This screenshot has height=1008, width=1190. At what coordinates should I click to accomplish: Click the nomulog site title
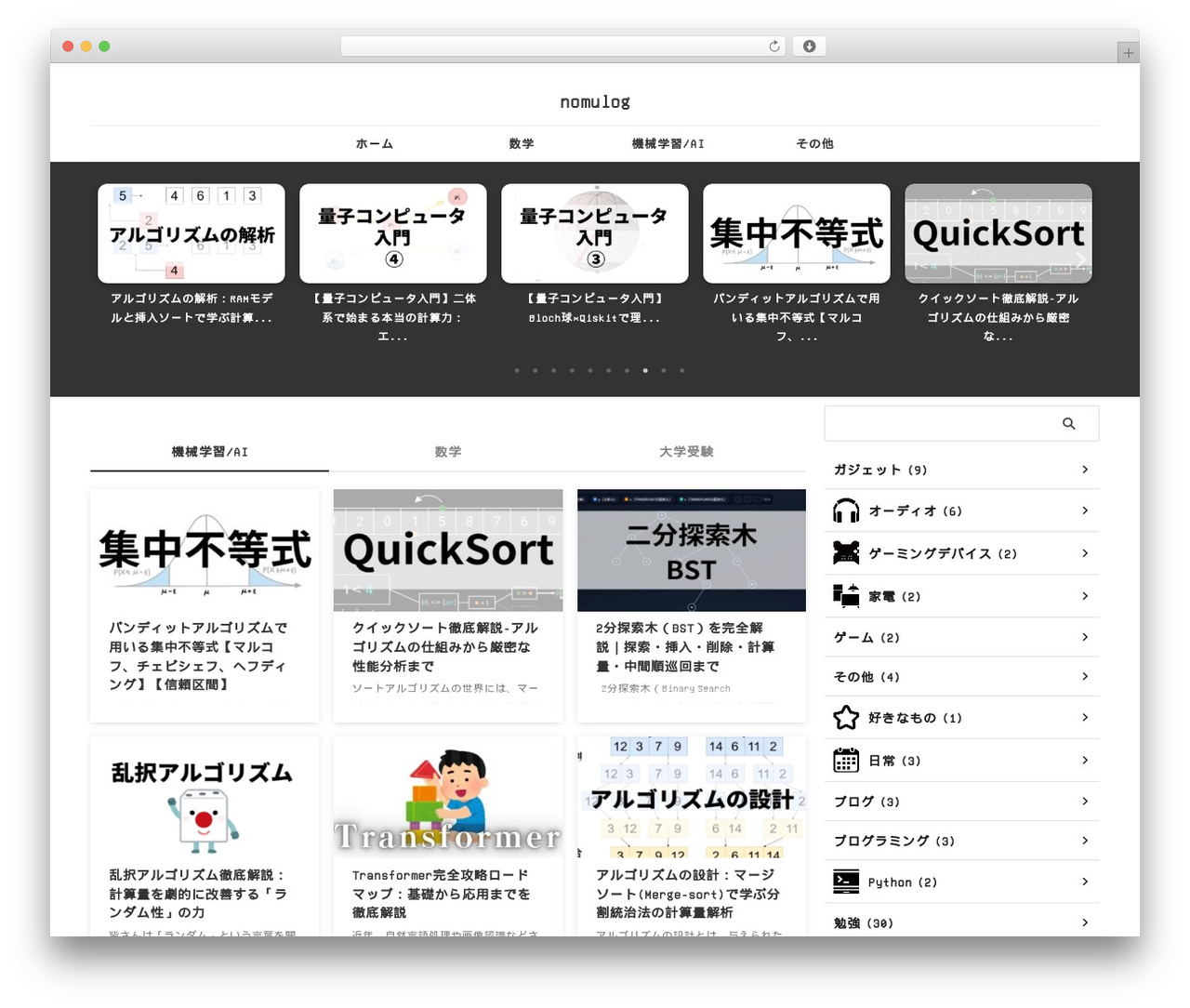coord(595,101)
